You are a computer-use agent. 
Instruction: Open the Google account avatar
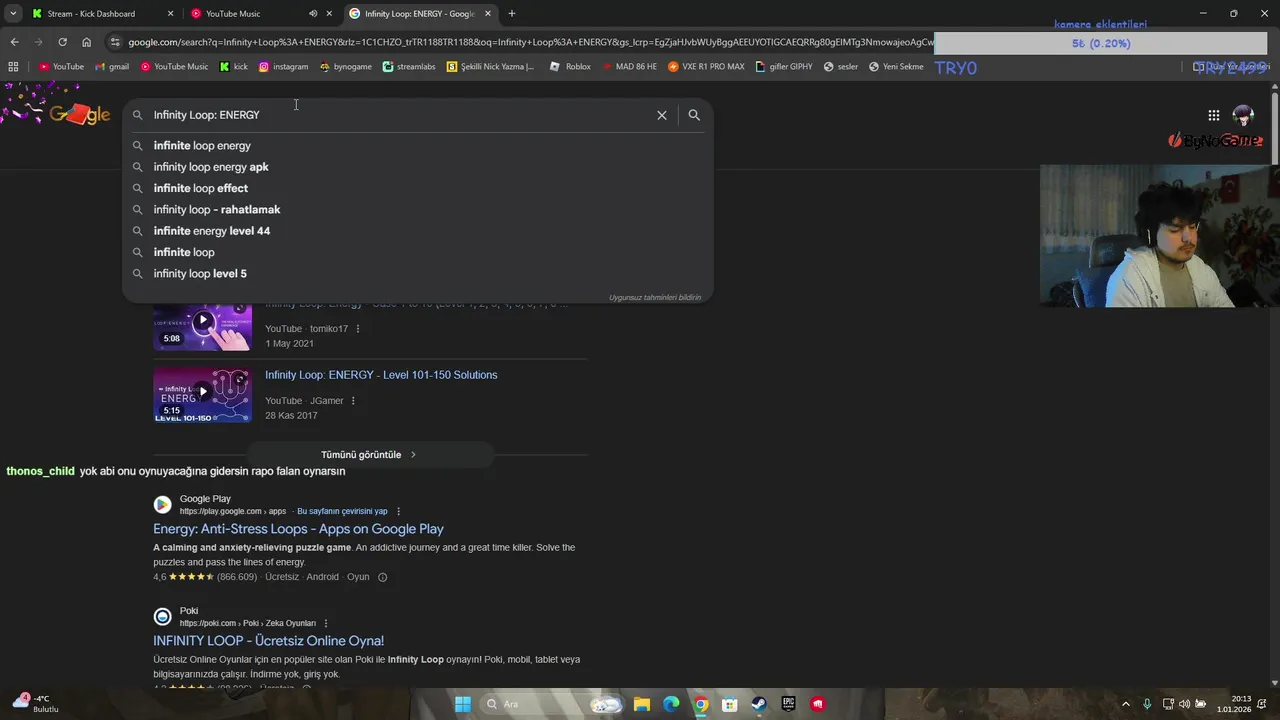point(1243,115)
